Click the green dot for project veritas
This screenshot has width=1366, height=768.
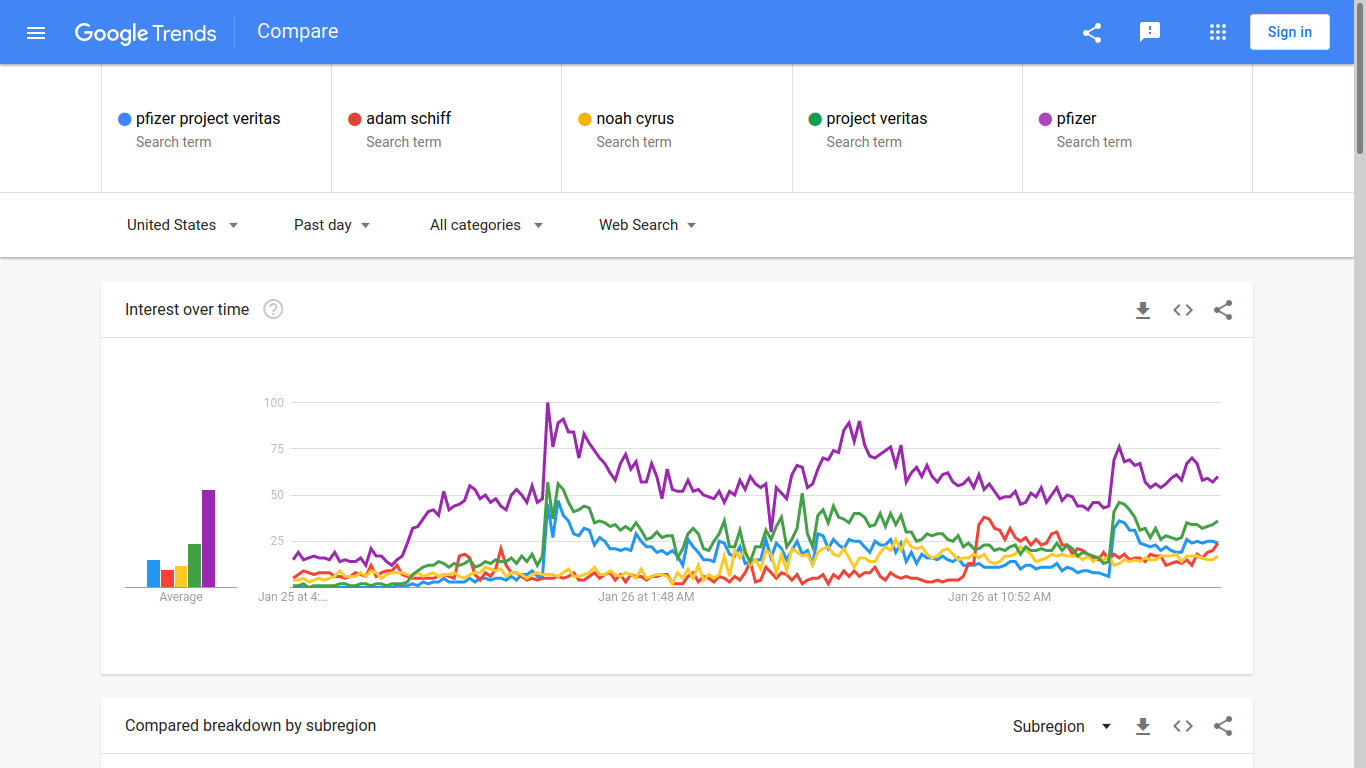click(x=815, y=119)
